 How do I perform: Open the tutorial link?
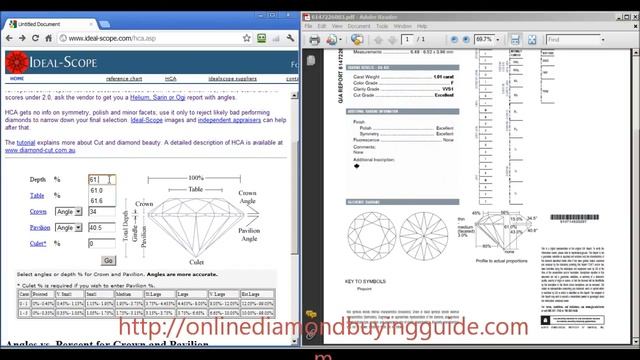(x=26, y=142)
